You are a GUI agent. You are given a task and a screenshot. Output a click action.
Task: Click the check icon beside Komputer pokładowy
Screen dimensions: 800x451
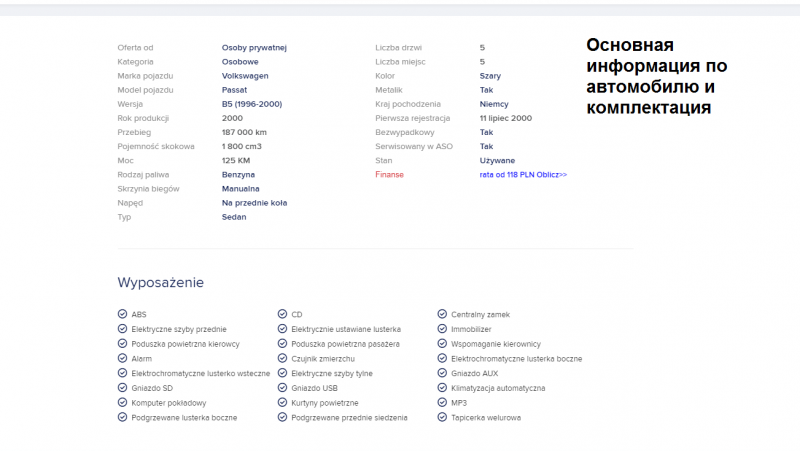[122, 403]
